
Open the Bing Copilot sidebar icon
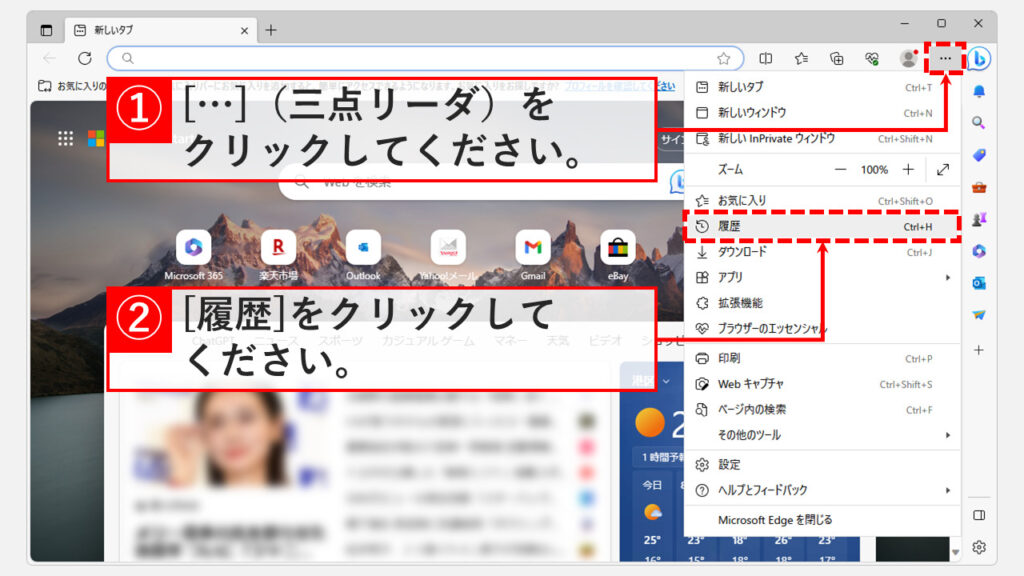(979, 59)
